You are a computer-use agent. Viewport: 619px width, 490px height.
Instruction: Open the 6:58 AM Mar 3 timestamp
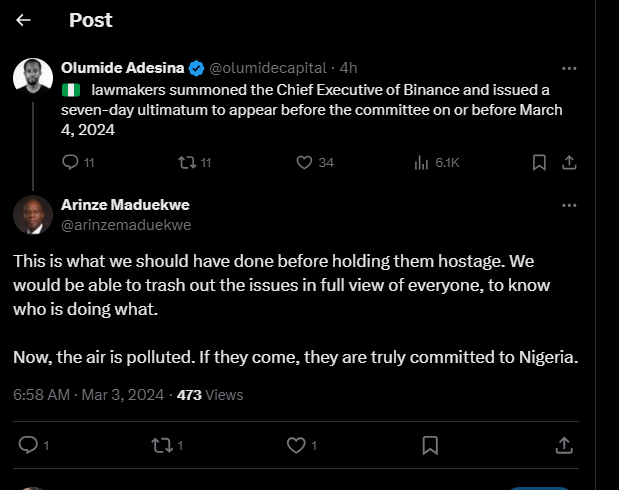pos(89,395)
